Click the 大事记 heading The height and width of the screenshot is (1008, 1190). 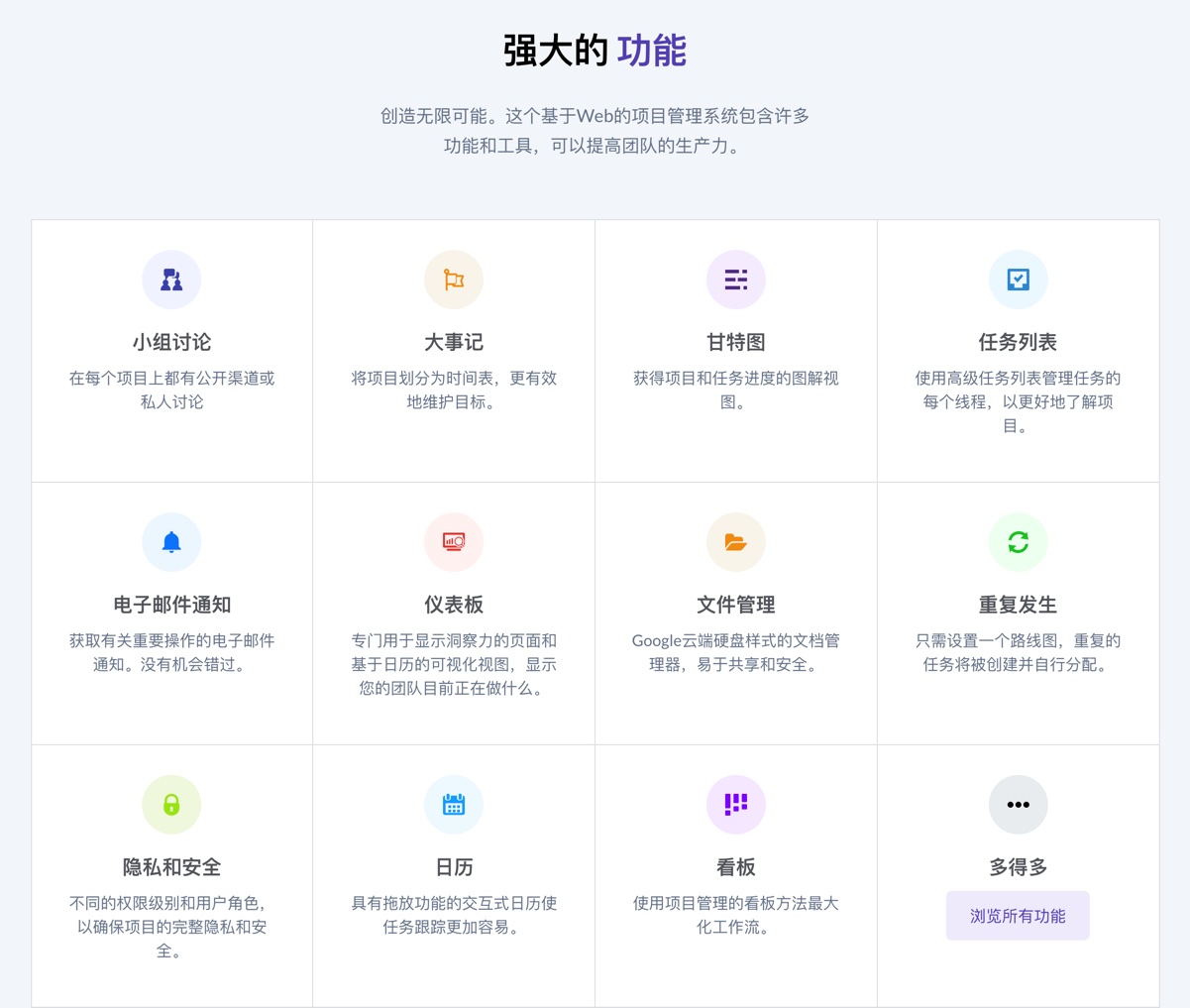454,342
